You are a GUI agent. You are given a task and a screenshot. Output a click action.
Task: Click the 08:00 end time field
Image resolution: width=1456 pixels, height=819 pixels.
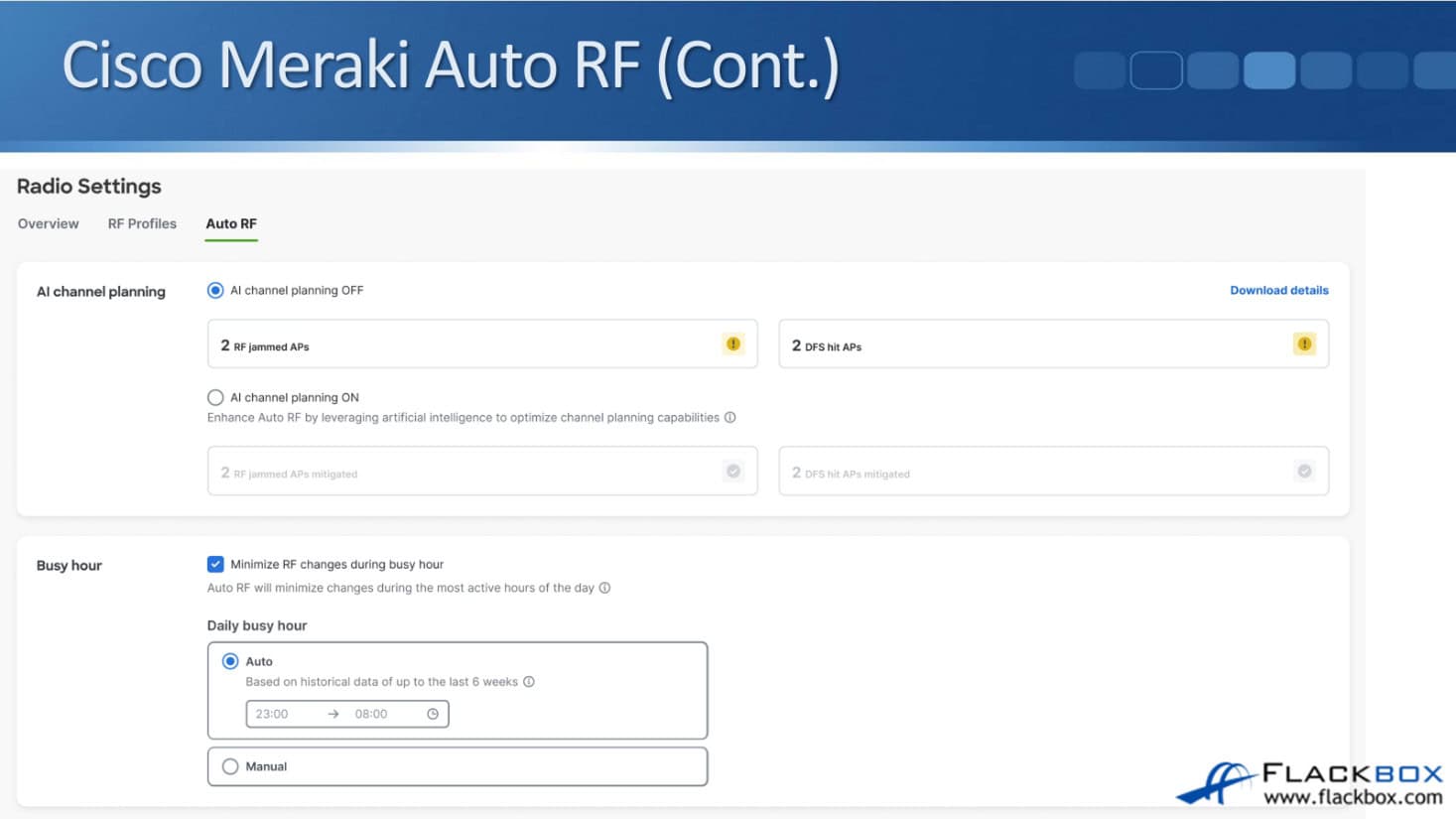pyautogui.click(x=371, y=714)
